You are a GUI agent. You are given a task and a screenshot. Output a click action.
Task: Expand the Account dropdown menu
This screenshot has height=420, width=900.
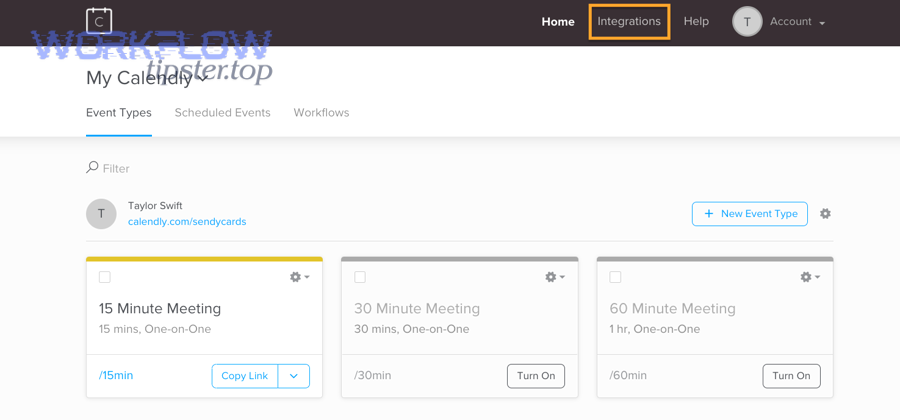[x=797, y=22]
